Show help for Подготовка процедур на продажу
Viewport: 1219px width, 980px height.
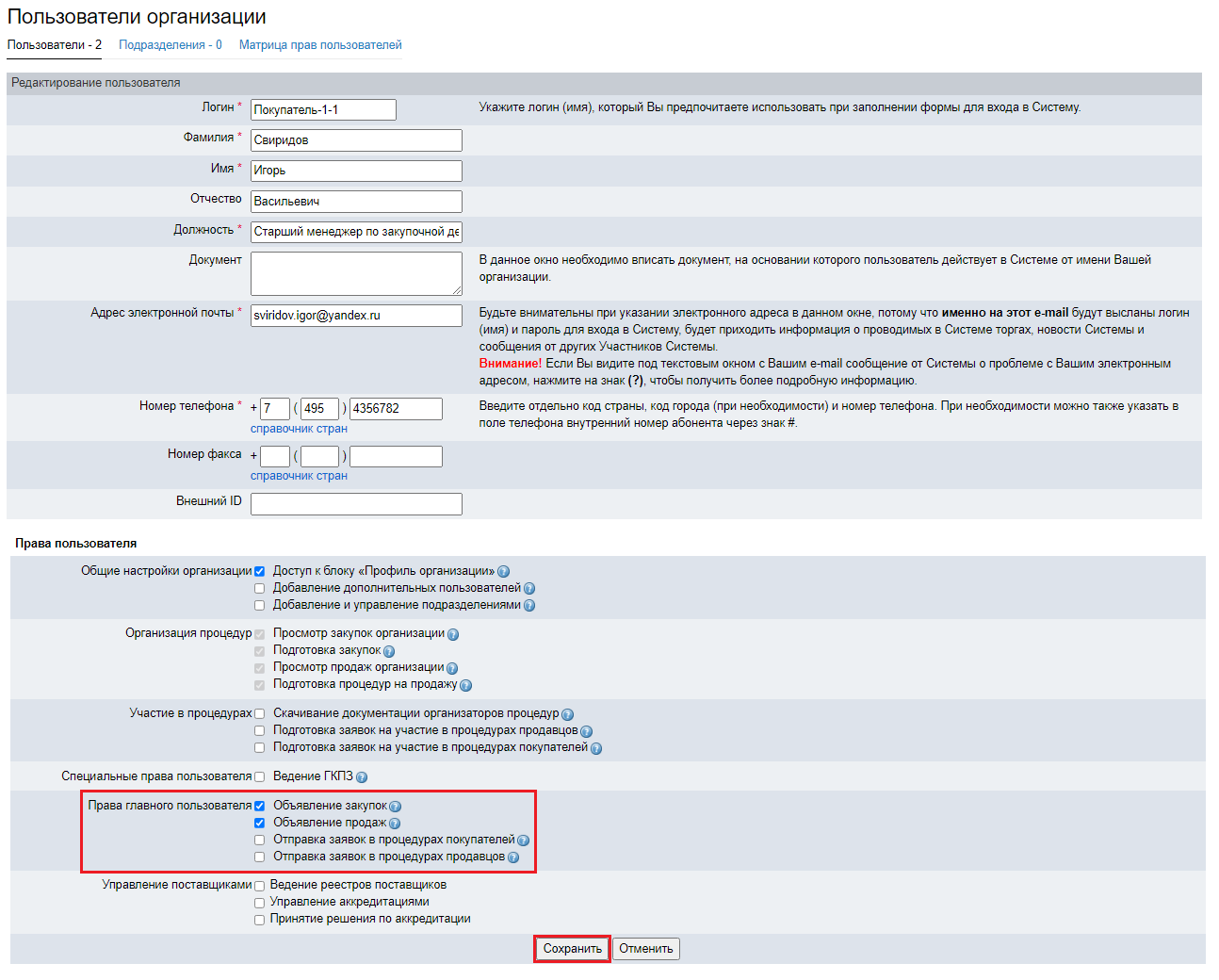(465, 685)
